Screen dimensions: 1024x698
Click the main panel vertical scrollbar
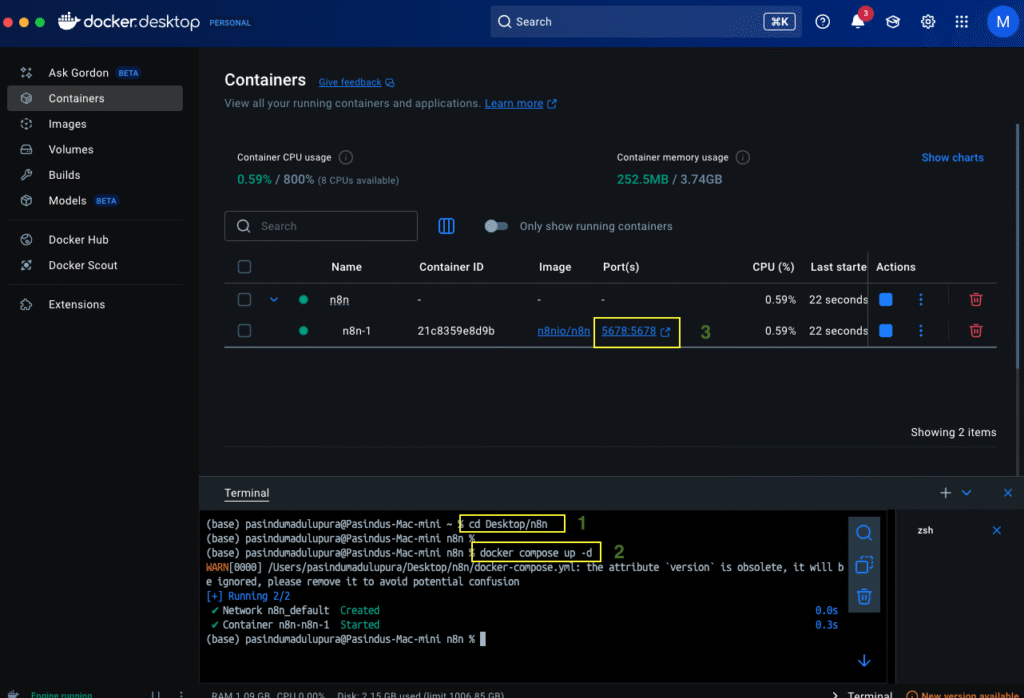[1017, 248]
